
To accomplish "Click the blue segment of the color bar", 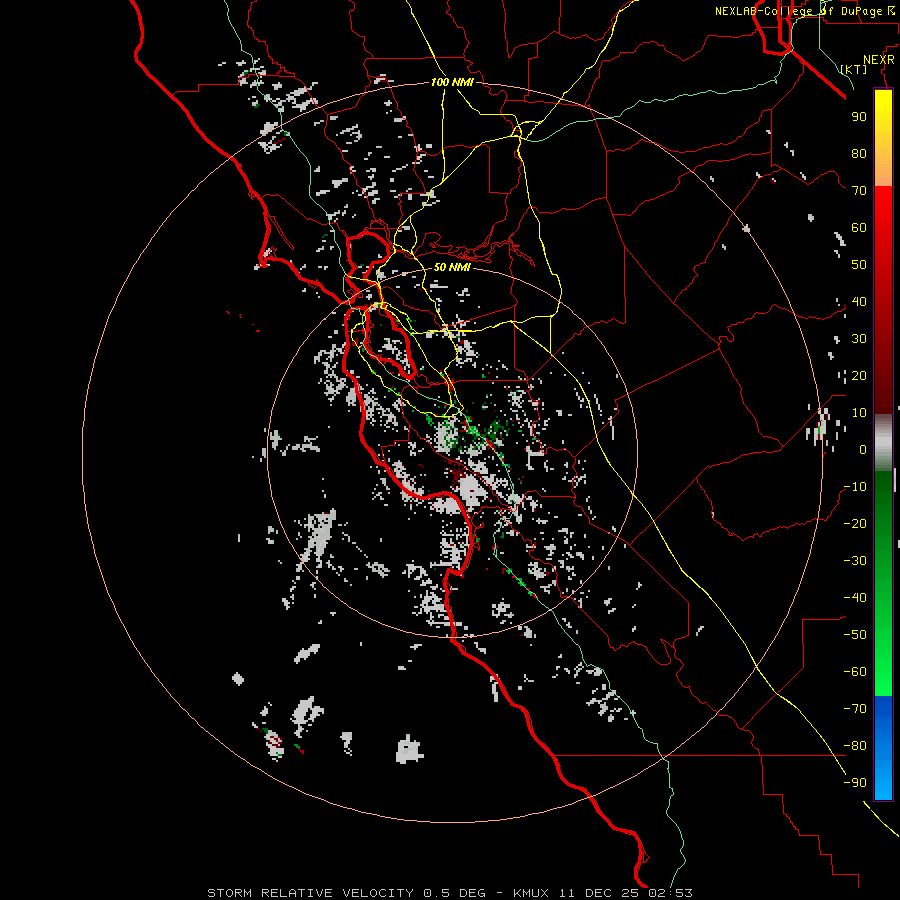I will pyautogui.click(x=883, y=748).
